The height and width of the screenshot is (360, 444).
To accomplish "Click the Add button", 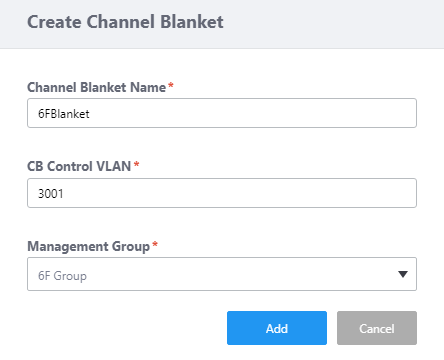I will tap(277, 328).
